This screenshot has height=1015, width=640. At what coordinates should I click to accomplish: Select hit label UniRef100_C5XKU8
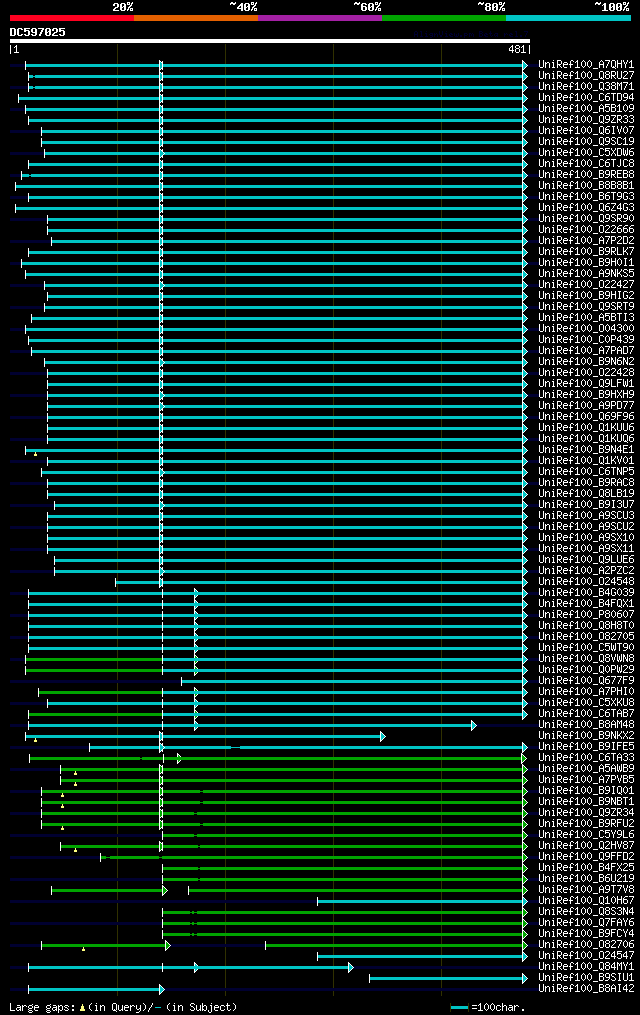(586, 703)
